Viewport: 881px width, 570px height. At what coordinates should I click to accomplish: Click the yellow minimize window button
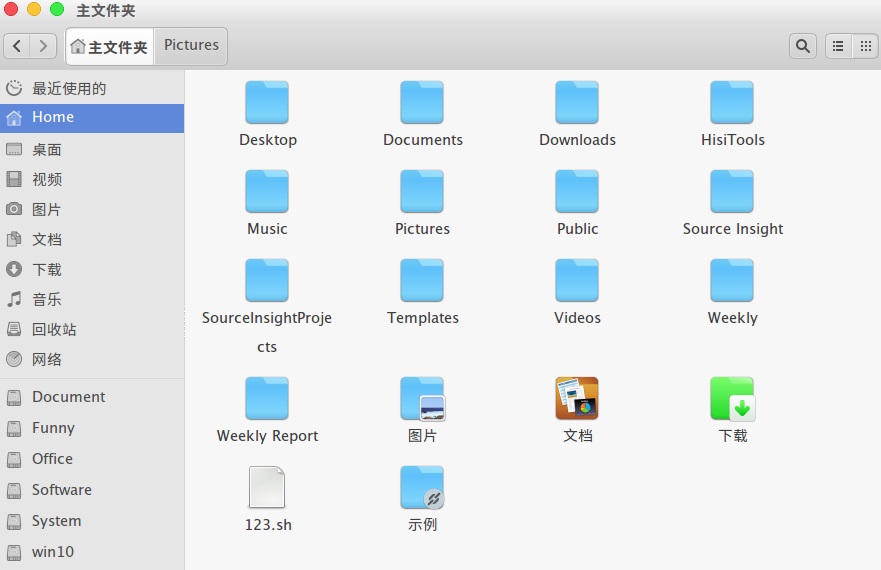tap(34, 9)
